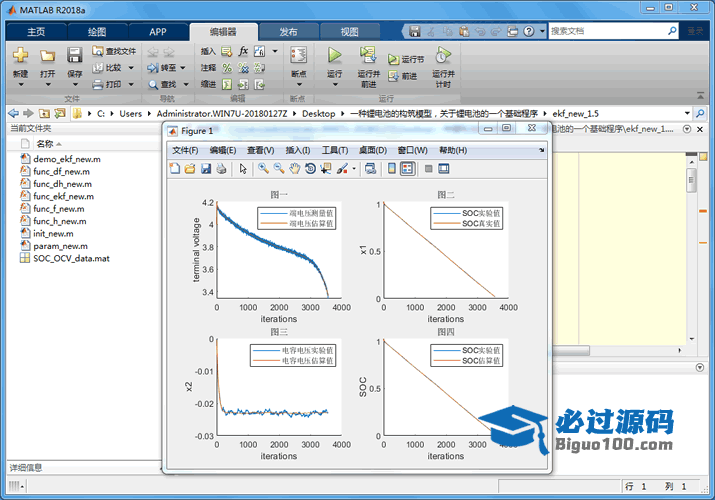The width and height of the screenshot is (715, 500).
Task: Open the Compare (比较) dropdown arrow
Action: pos(131,68)
